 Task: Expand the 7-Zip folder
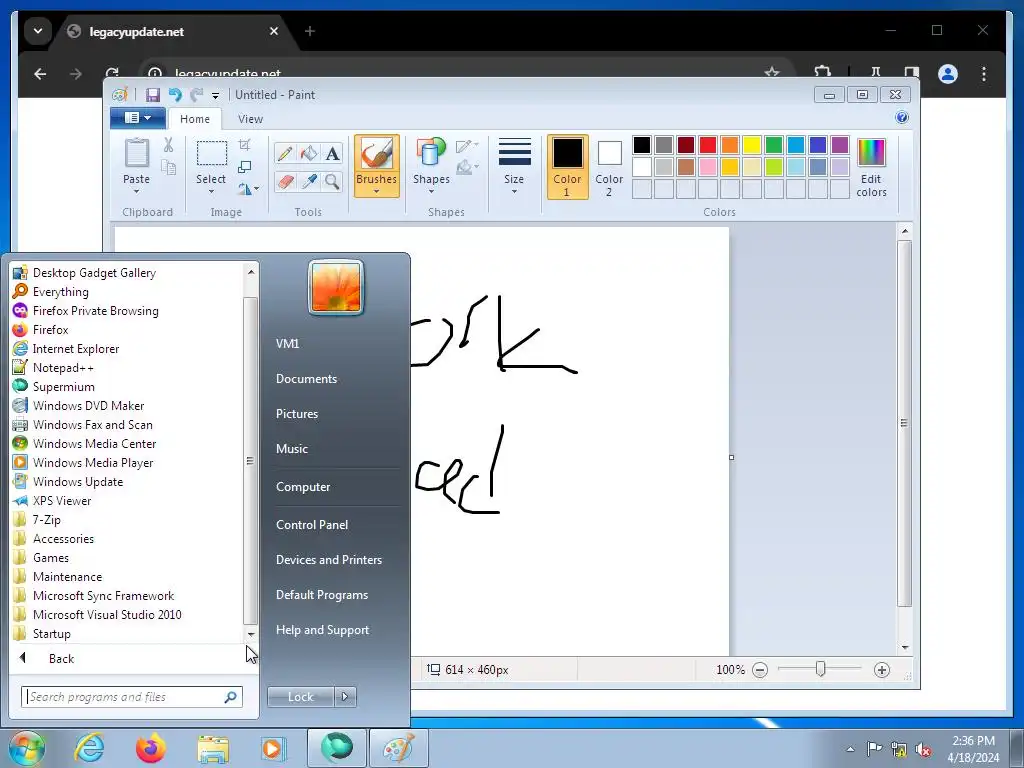(x=46, y=520)
